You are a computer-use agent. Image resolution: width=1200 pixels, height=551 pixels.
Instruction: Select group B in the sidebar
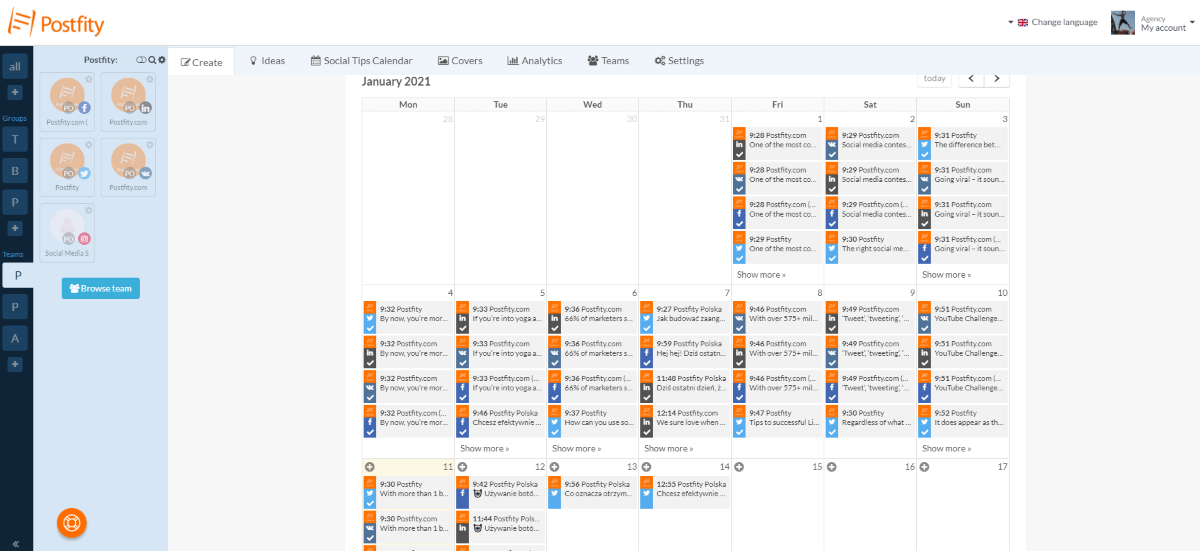click(x=15, y=171)
